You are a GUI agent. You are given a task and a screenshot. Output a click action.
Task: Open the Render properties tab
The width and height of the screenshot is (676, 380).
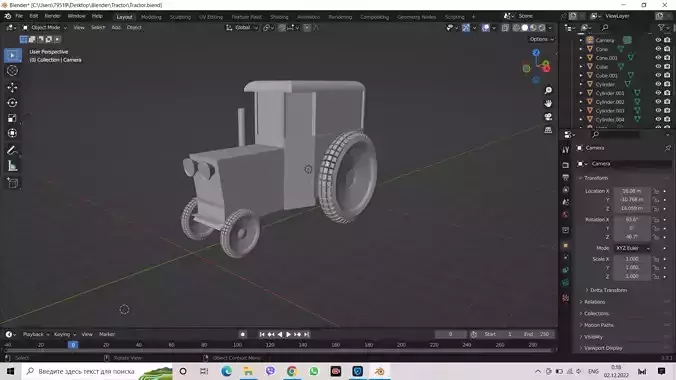(566, 165)
